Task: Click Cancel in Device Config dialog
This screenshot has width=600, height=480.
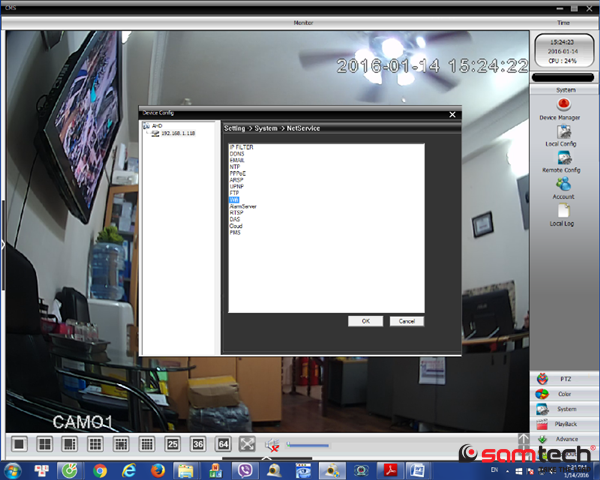Action: pos(406,321)
